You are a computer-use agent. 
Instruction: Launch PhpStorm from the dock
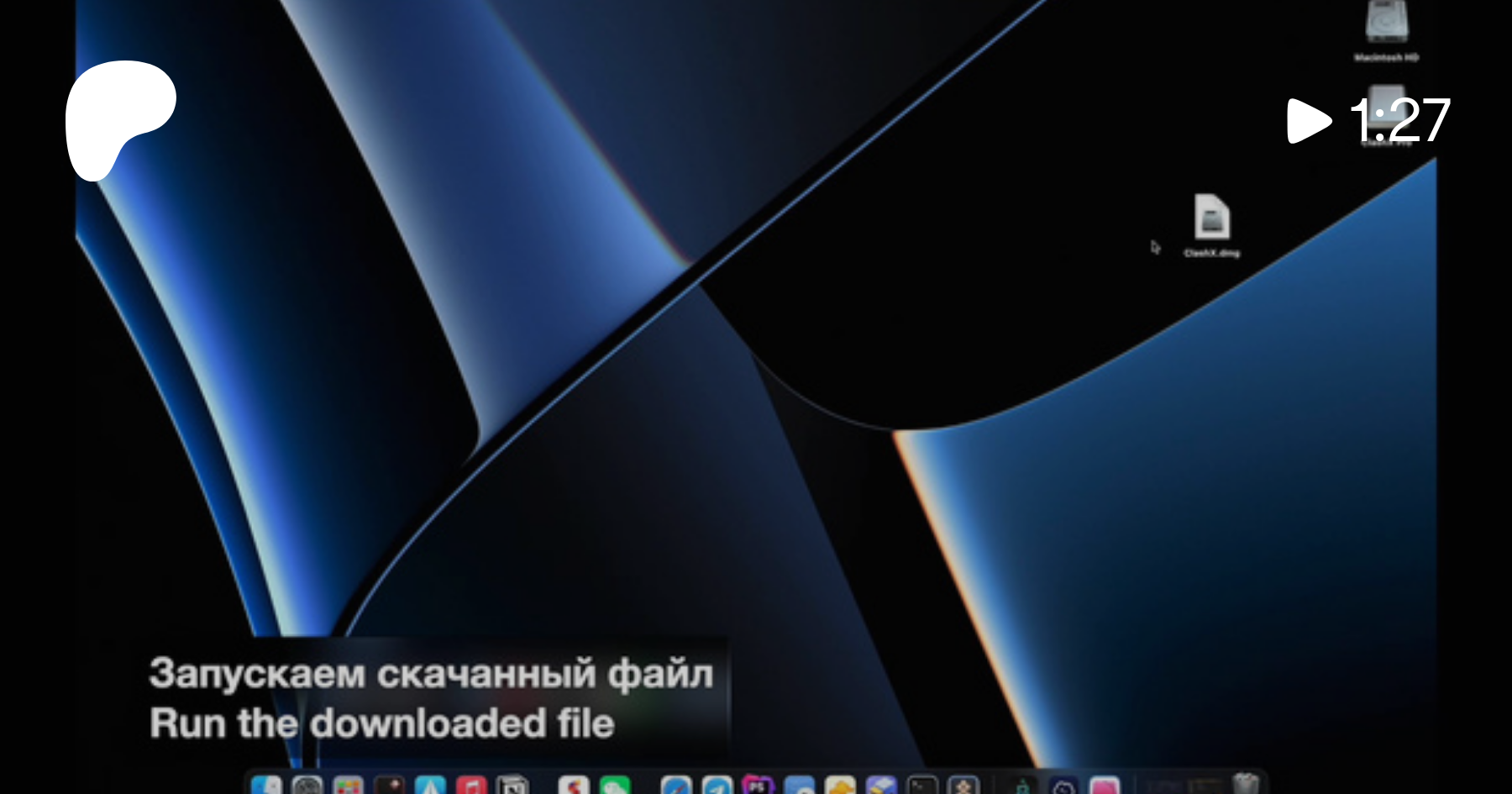point(758,786)
